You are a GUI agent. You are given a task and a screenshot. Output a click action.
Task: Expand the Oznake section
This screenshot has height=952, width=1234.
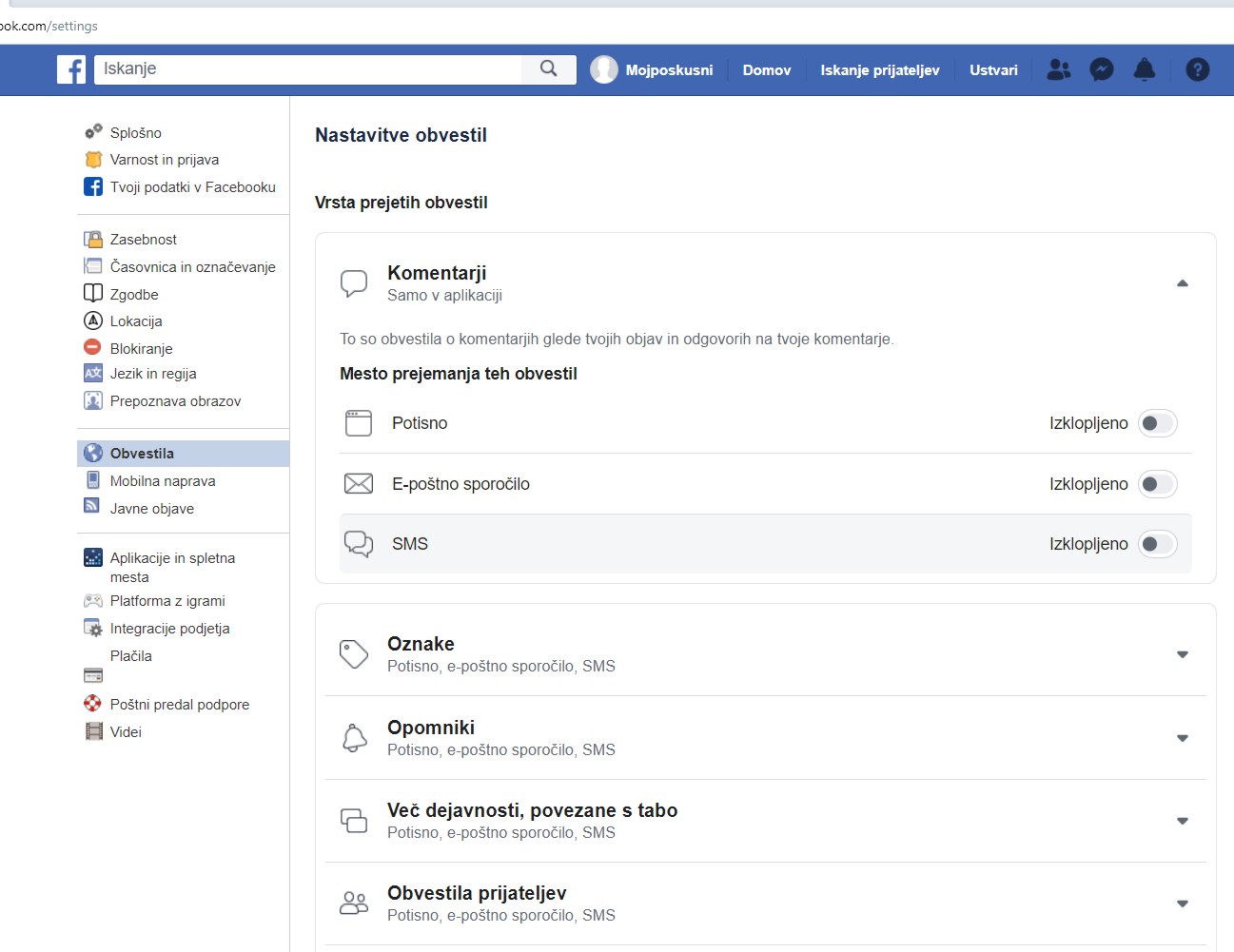tap(1182, 654)
